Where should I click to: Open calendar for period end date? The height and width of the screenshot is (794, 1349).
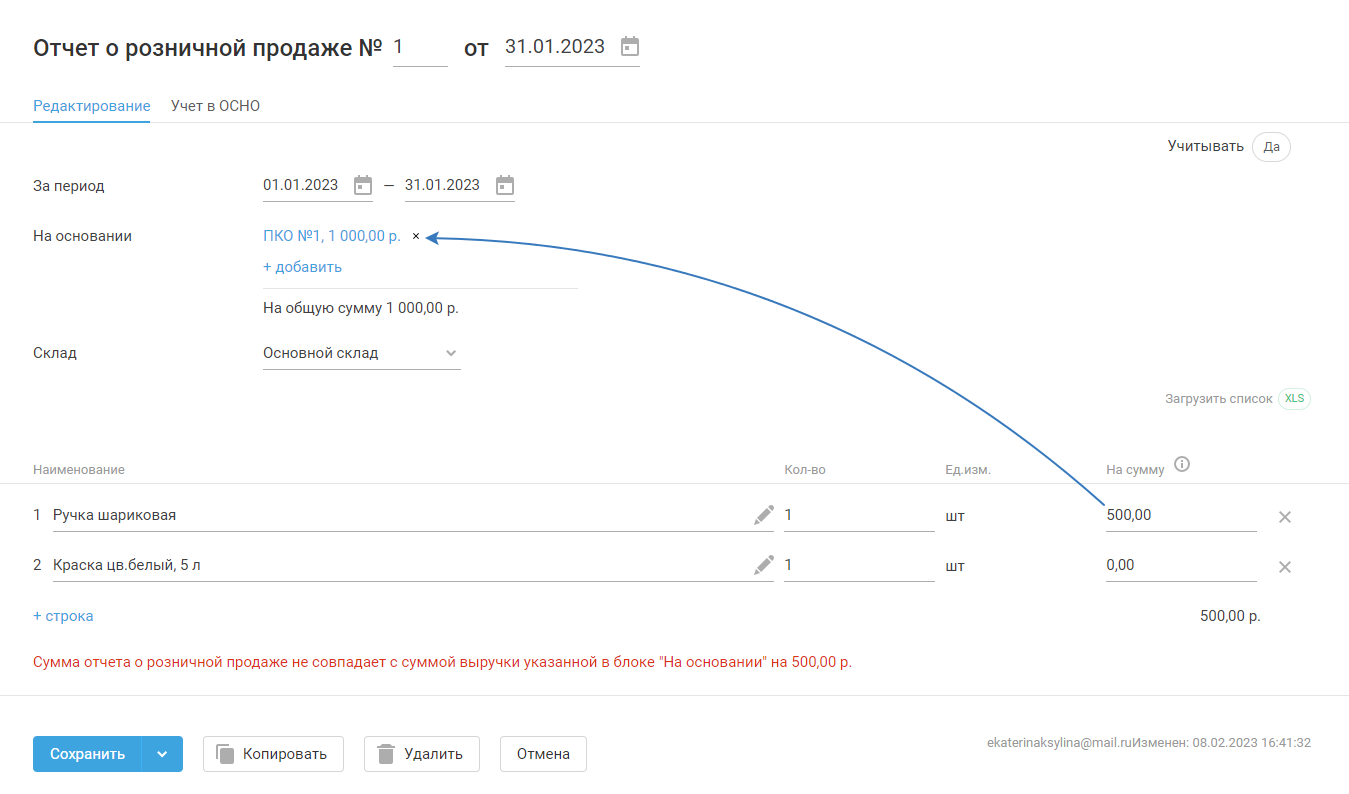coord(505,185)
